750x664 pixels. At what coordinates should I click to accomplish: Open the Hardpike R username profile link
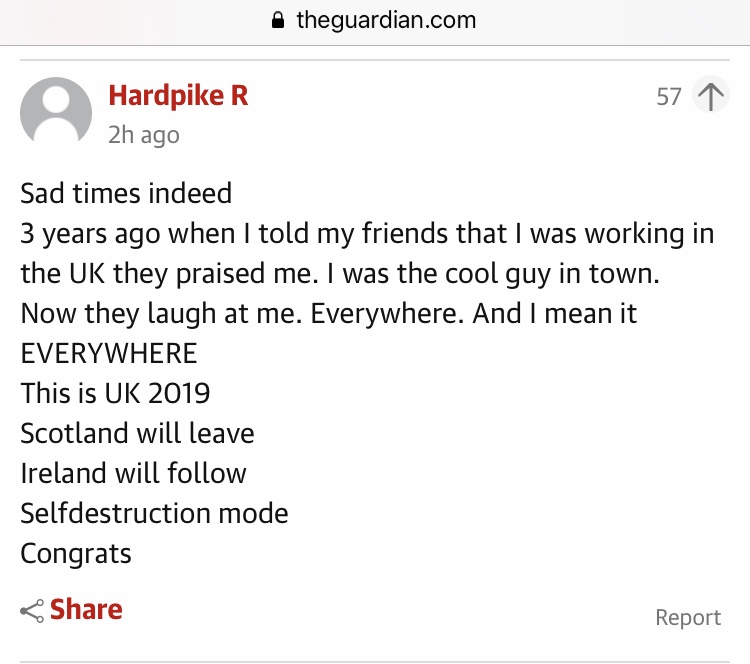click(178, 96)
